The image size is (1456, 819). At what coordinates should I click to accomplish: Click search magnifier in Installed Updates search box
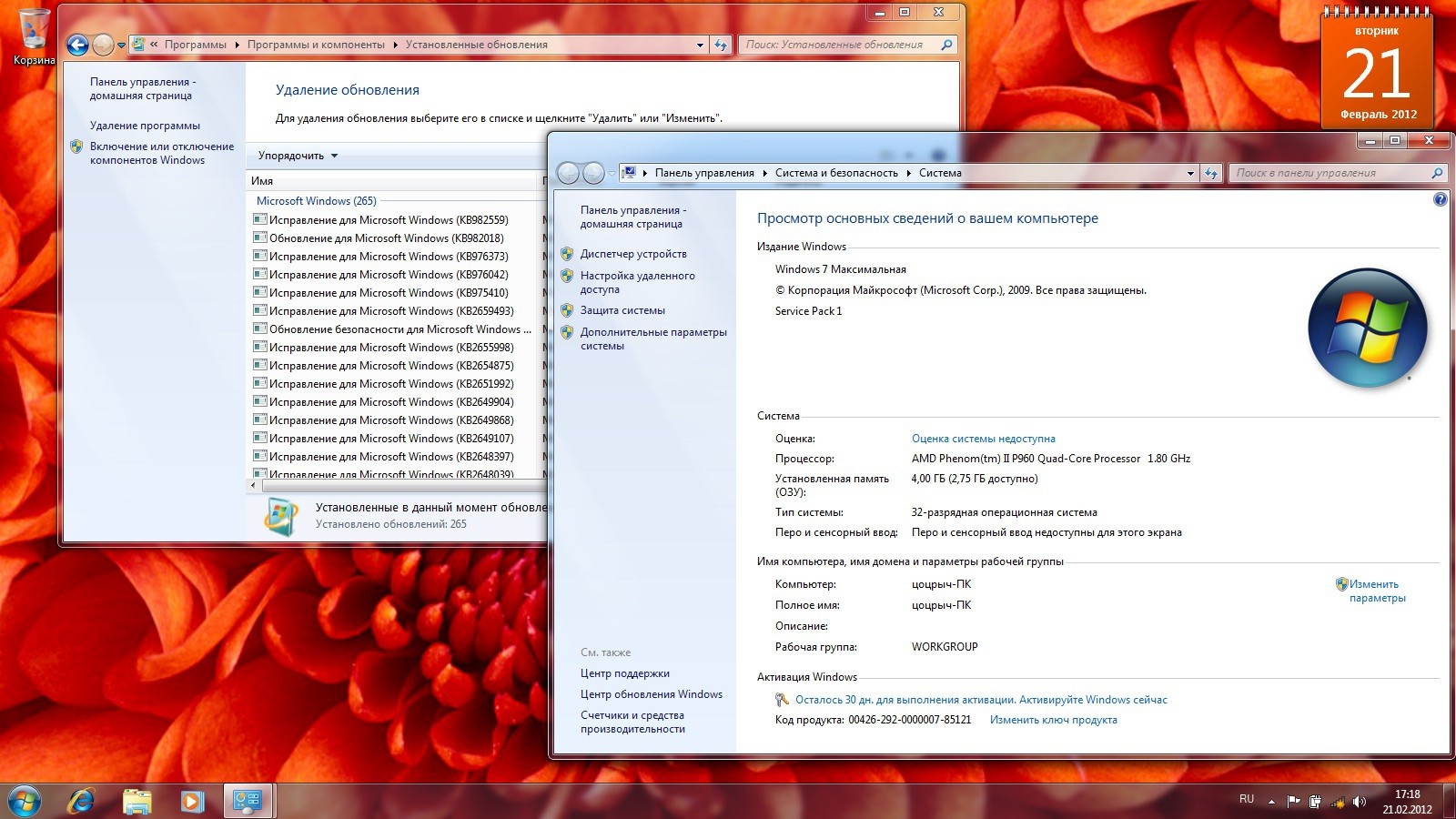[946, 45]
